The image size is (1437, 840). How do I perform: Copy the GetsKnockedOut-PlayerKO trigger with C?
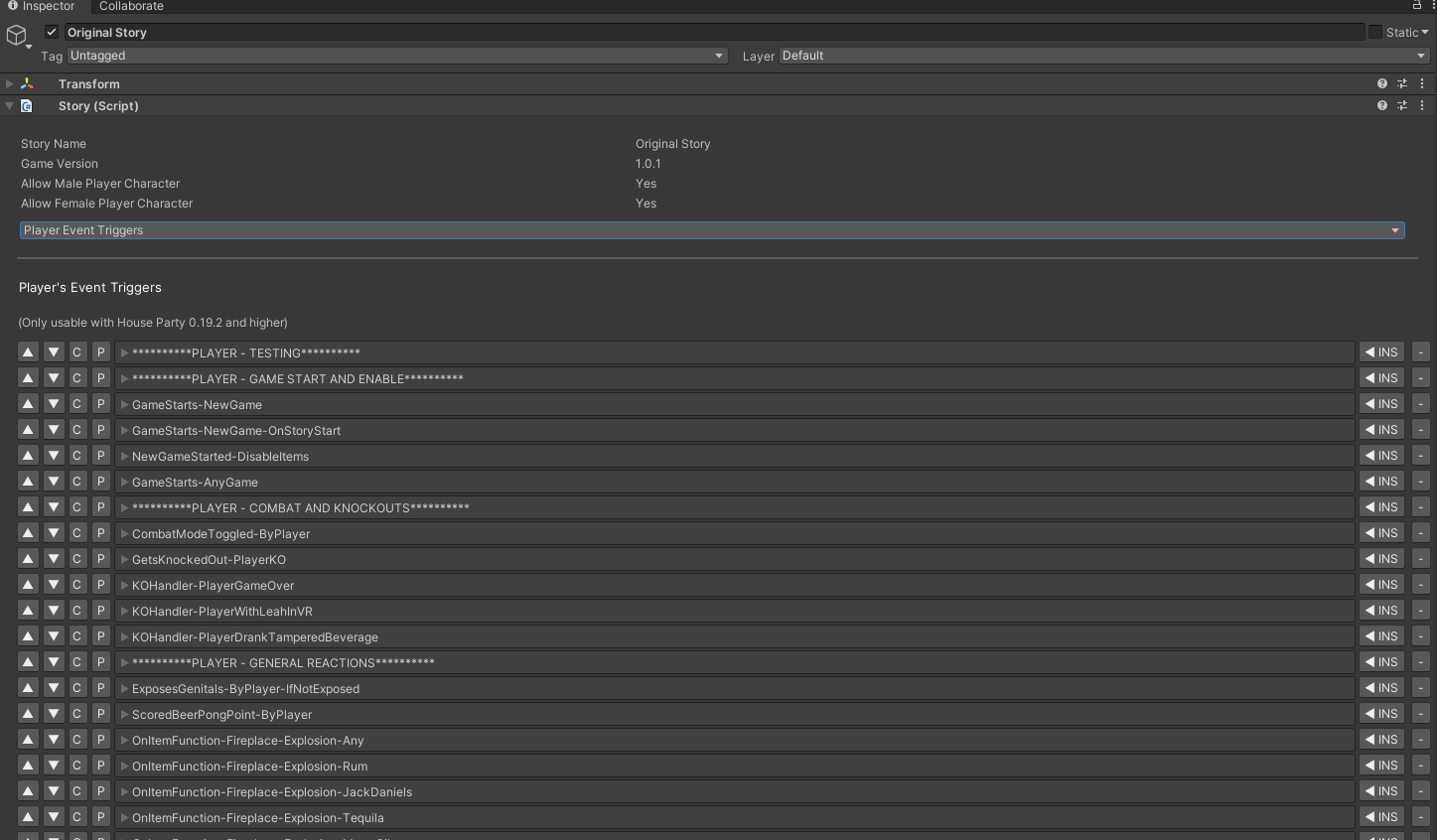pos(76,559)
